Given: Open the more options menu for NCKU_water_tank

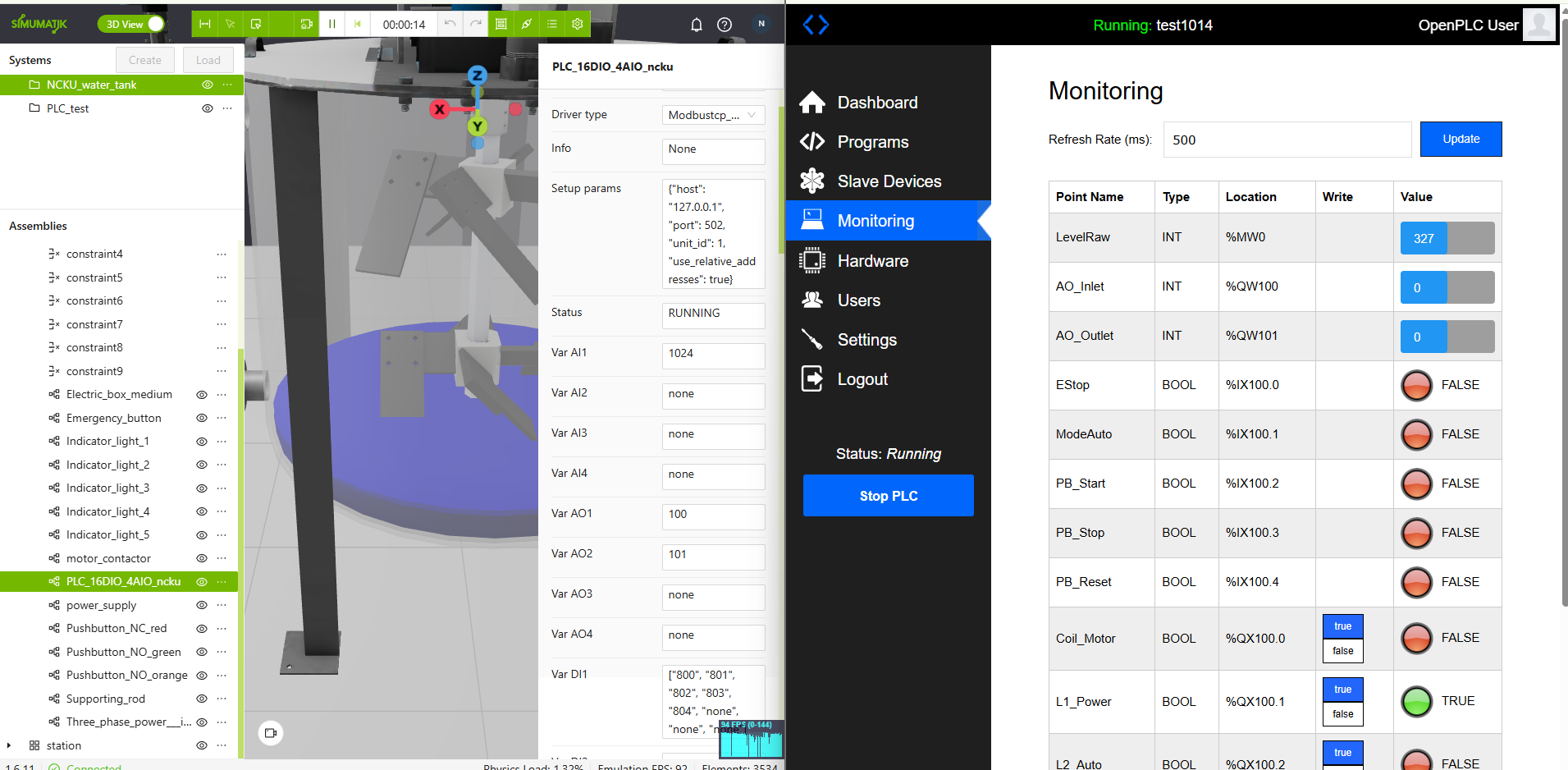Looking at the screenshot, I should (227, 85).
